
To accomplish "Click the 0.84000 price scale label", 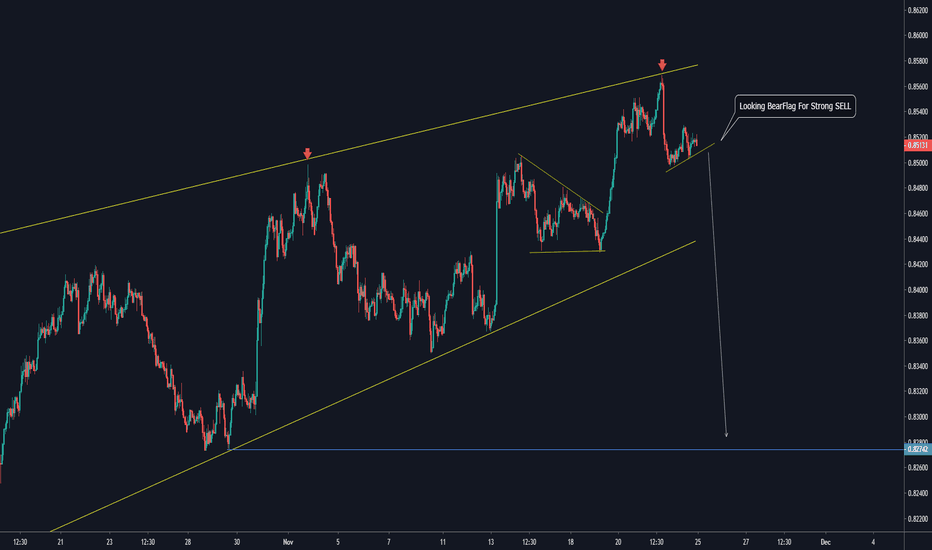I will point(917,290).
